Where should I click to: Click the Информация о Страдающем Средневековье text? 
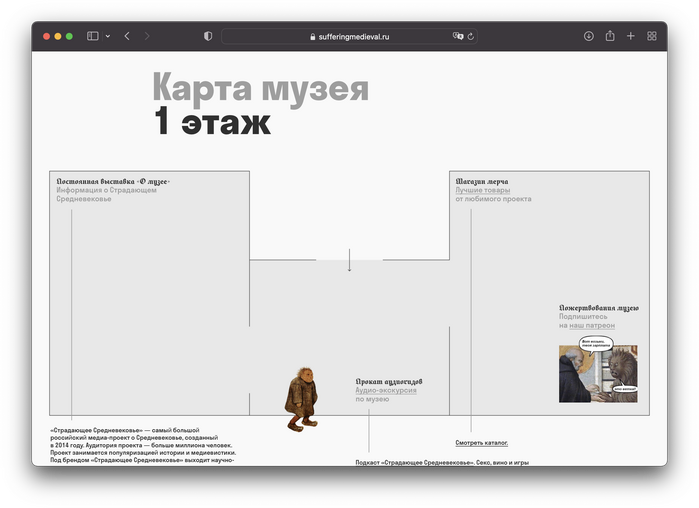(107, 194)
